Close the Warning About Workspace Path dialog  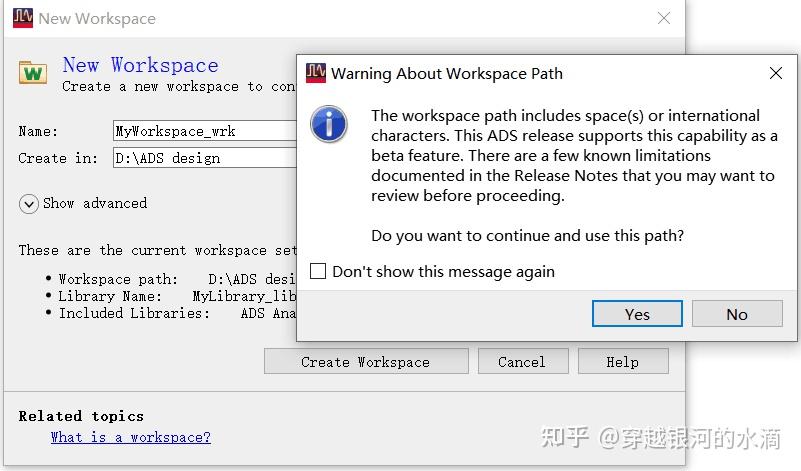click(x=775, y=73)
